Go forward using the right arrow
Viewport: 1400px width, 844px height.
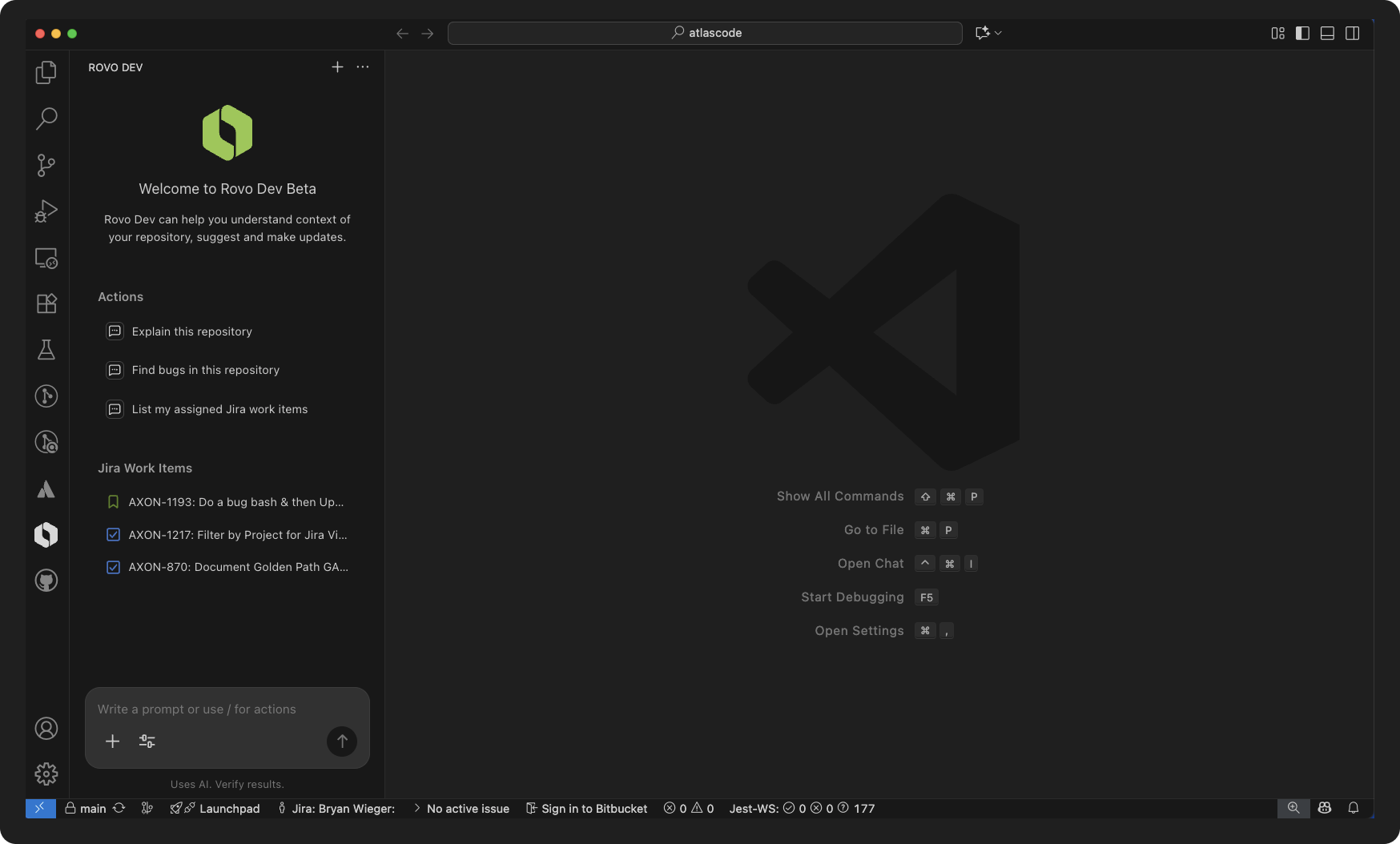pos(428,33)
